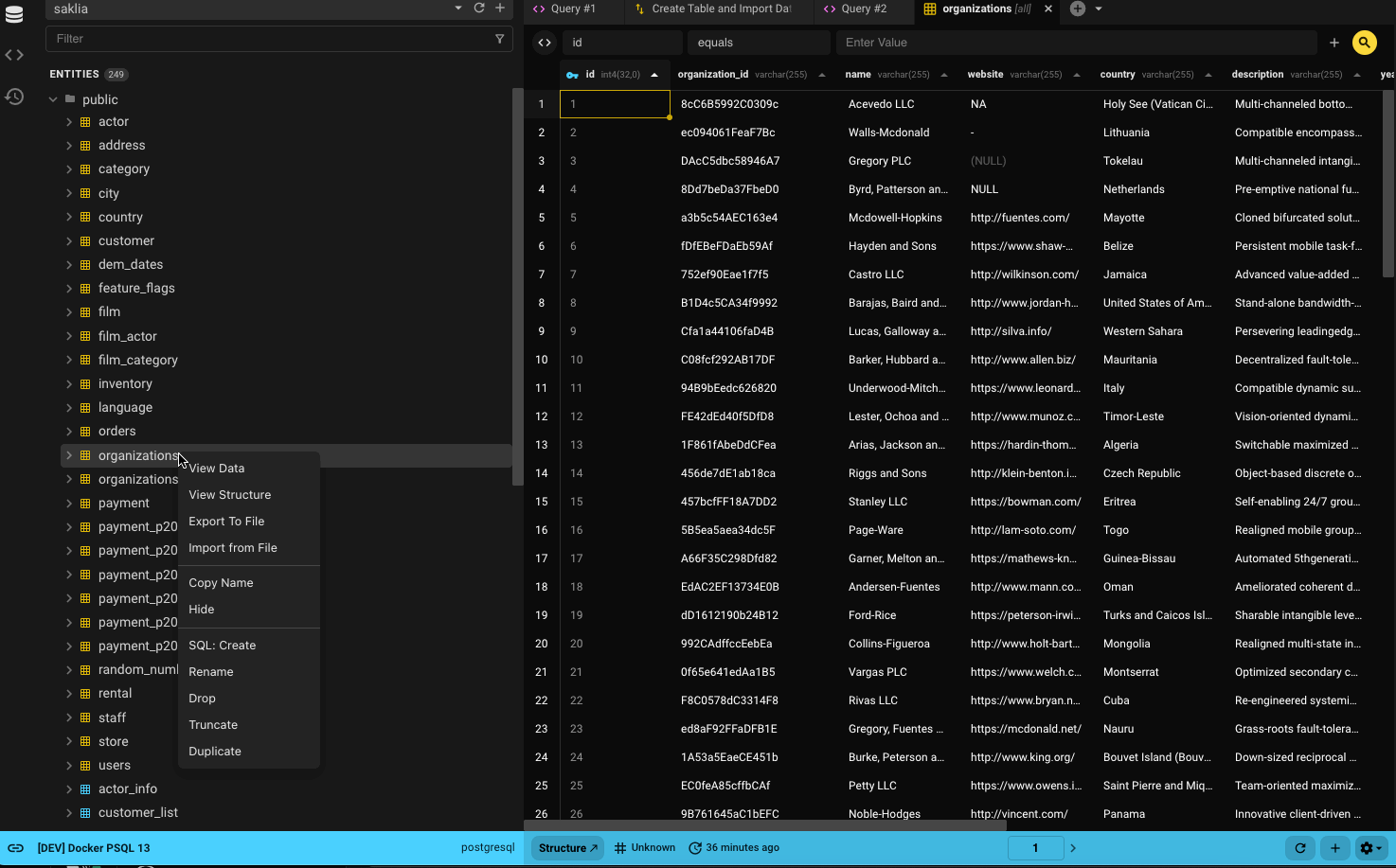Sort by name column arrow
This screenshot has height=868, width=1396.
coord(944,75)
